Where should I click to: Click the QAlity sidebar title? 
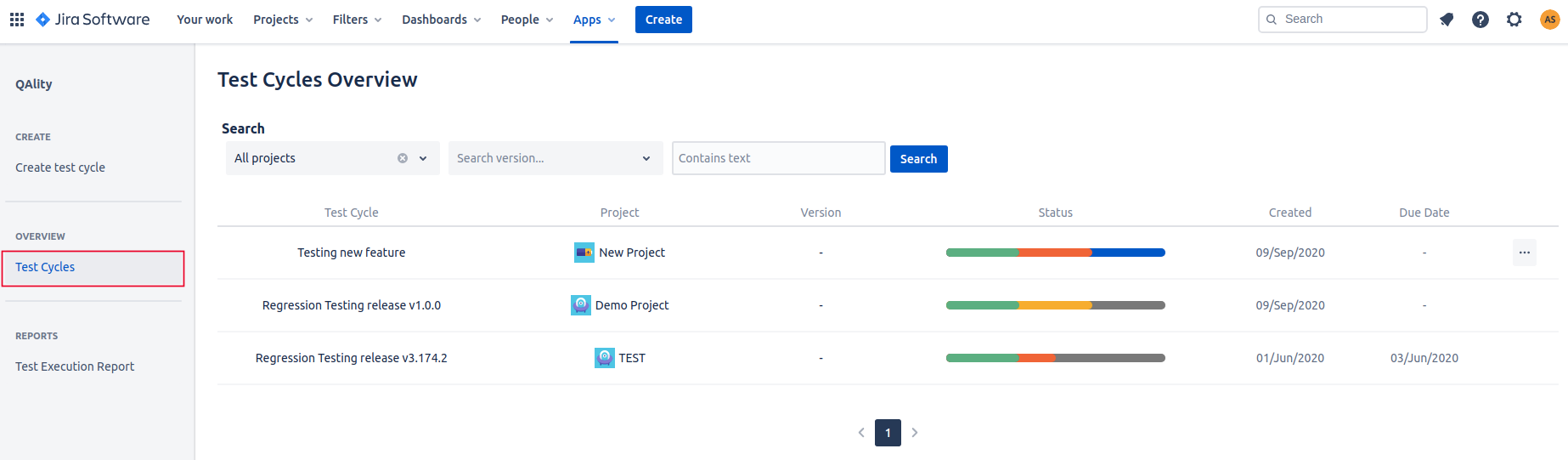[34, 84]
